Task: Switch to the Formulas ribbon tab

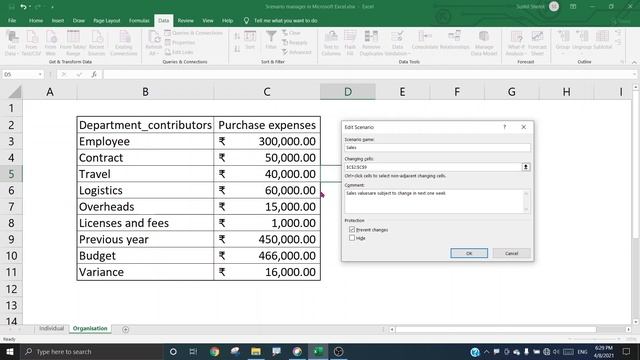Action: click(139, 20)
